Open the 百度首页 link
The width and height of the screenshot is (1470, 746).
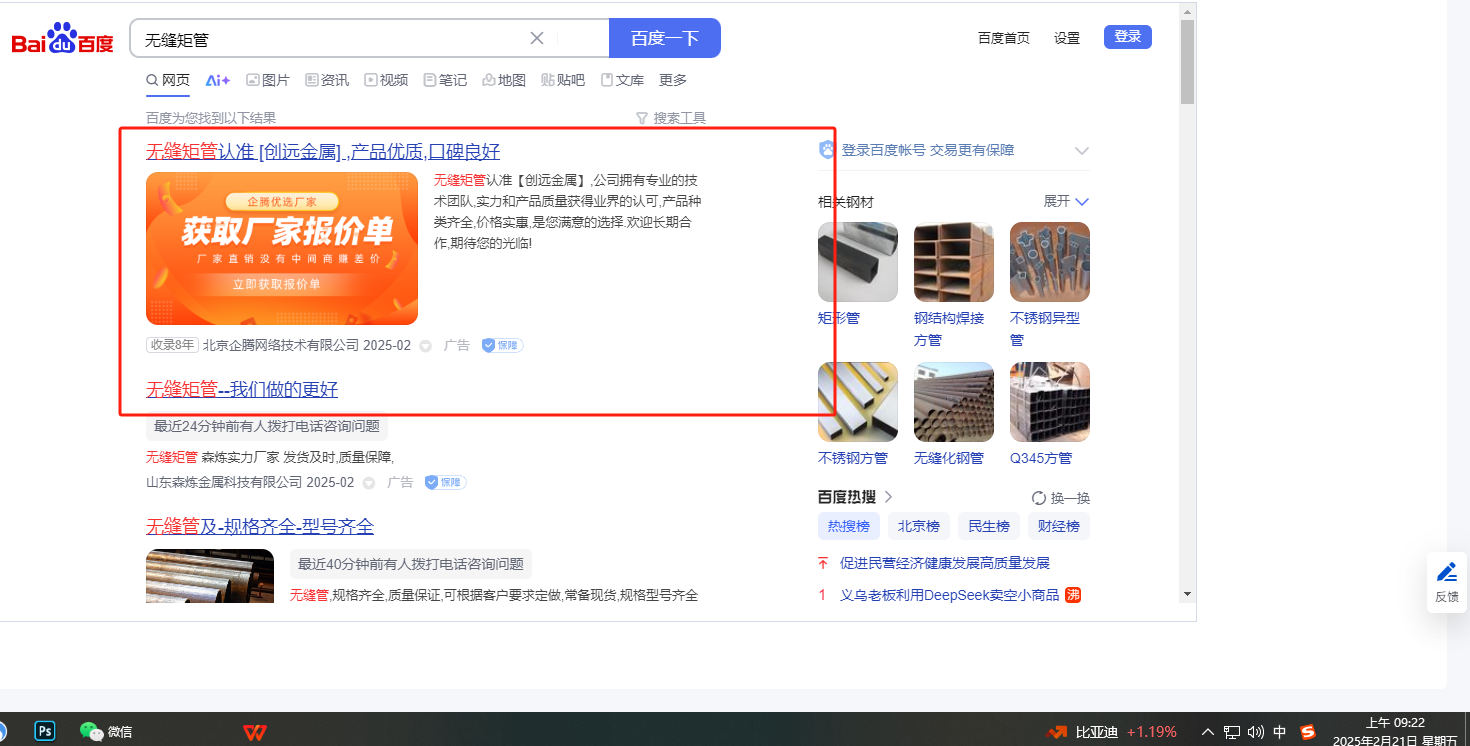tap(1004, 38)
